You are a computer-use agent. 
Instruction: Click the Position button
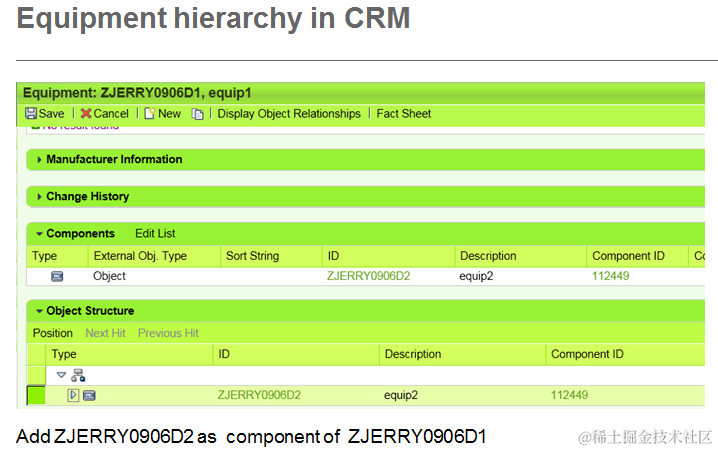point(53,333)
